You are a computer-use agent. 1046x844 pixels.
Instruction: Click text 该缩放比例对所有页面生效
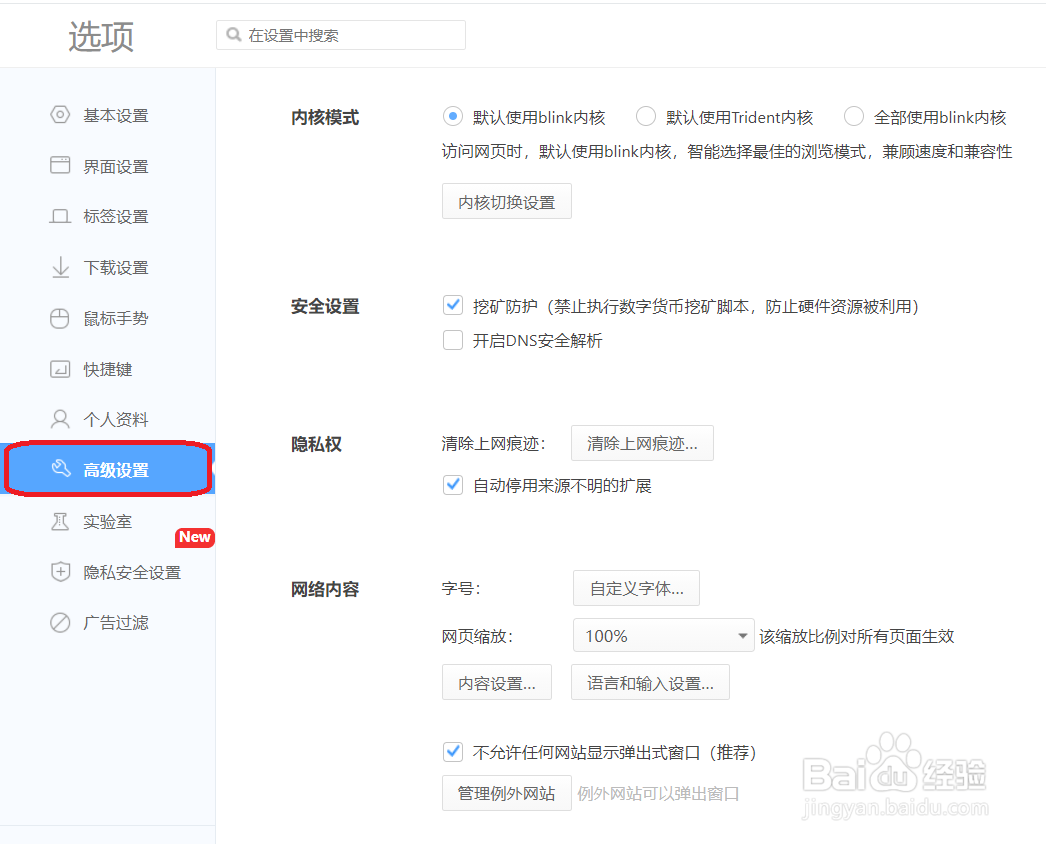857,636
